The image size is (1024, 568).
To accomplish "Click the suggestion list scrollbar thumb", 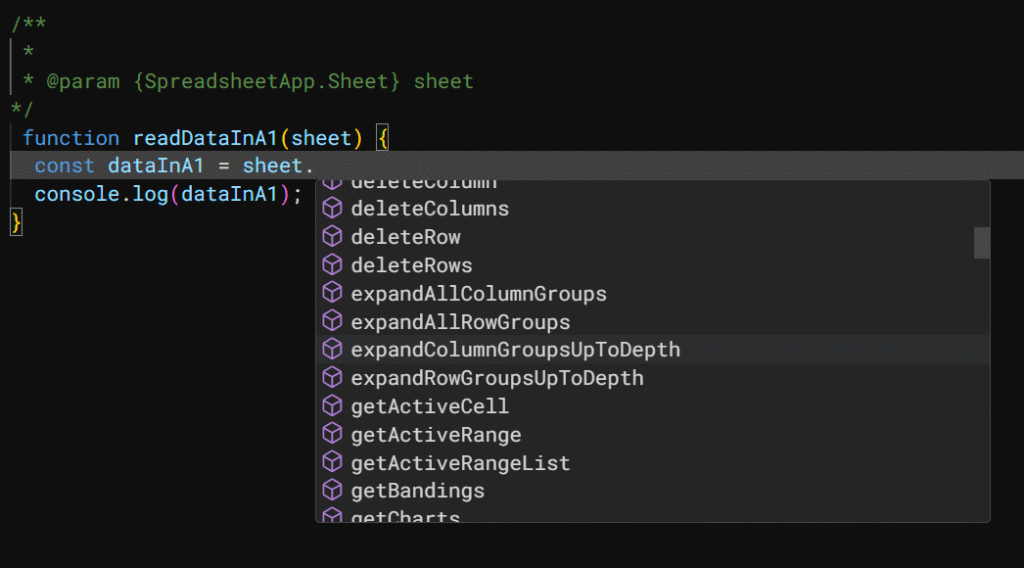I will tap(982, 242).
